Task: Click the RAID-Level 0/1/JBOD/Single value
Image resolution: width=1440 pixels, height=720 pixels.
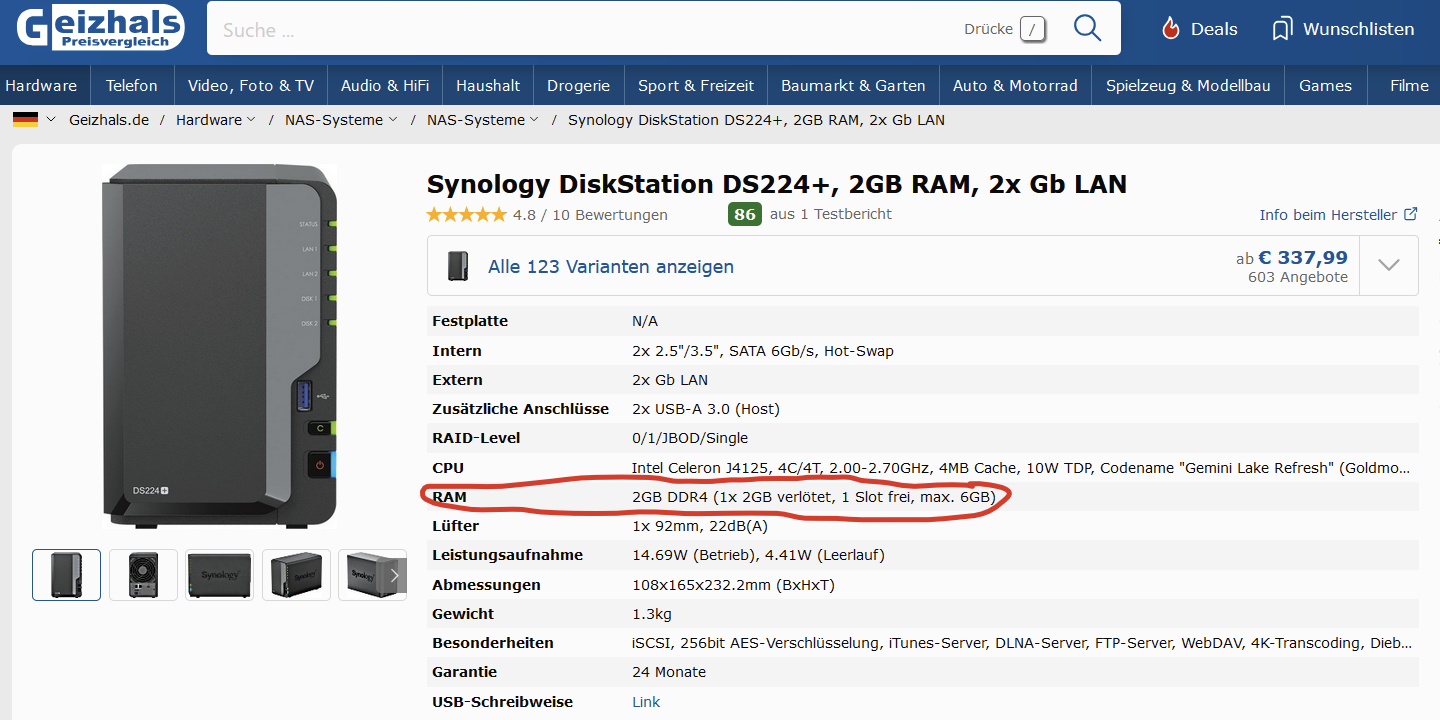Action: pos(690,438)
